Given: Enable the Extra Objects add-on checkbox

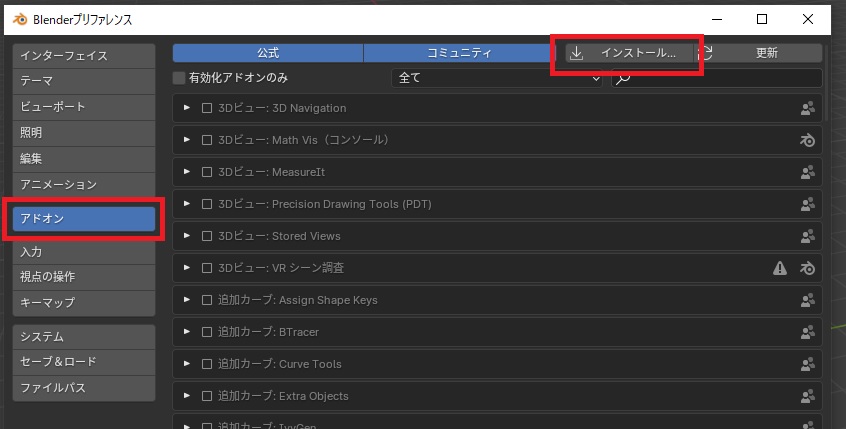Looking at the screenshot, I should click(x=207, y=396).
